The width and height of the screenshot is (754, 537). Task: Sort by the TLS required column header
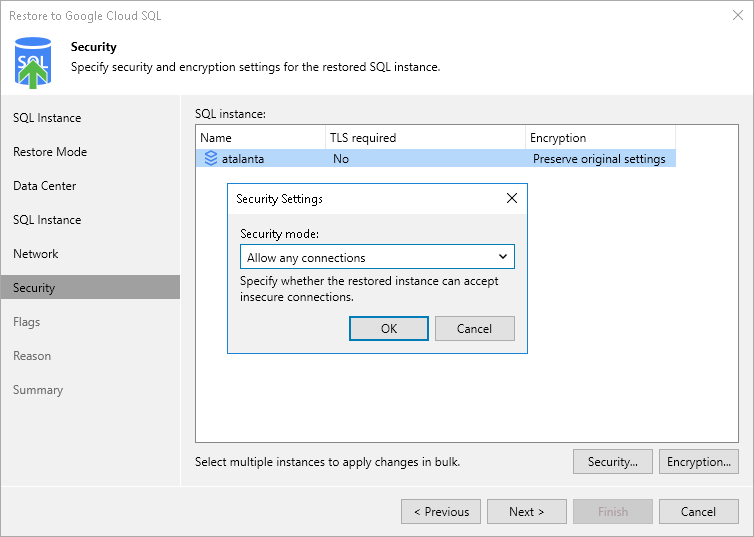pyautogui.click(x=425, y=137)
